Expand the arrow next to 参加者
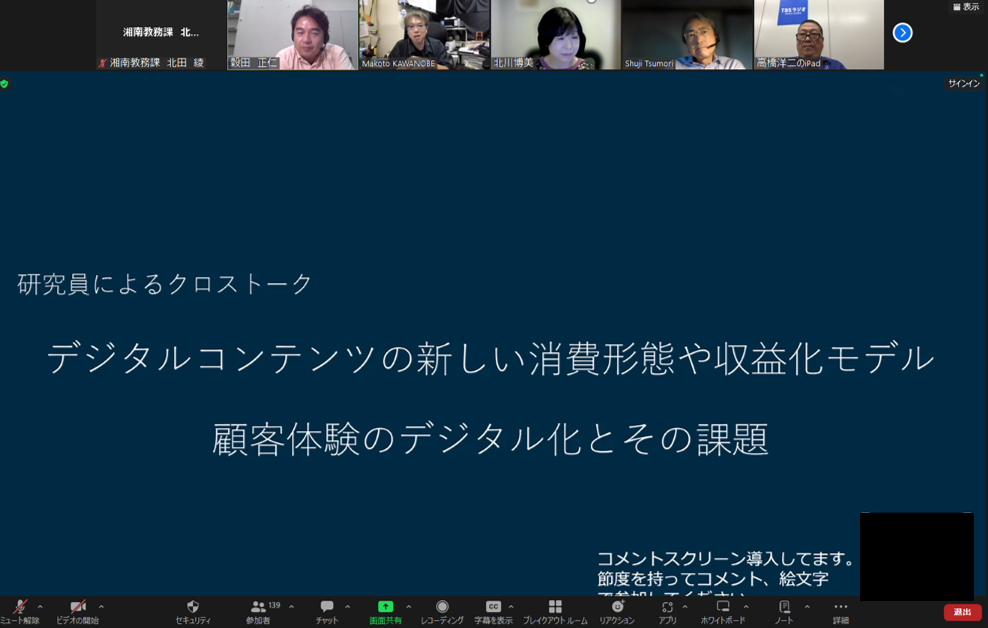This screenshot has width=988, height=628. click(291, 607)
